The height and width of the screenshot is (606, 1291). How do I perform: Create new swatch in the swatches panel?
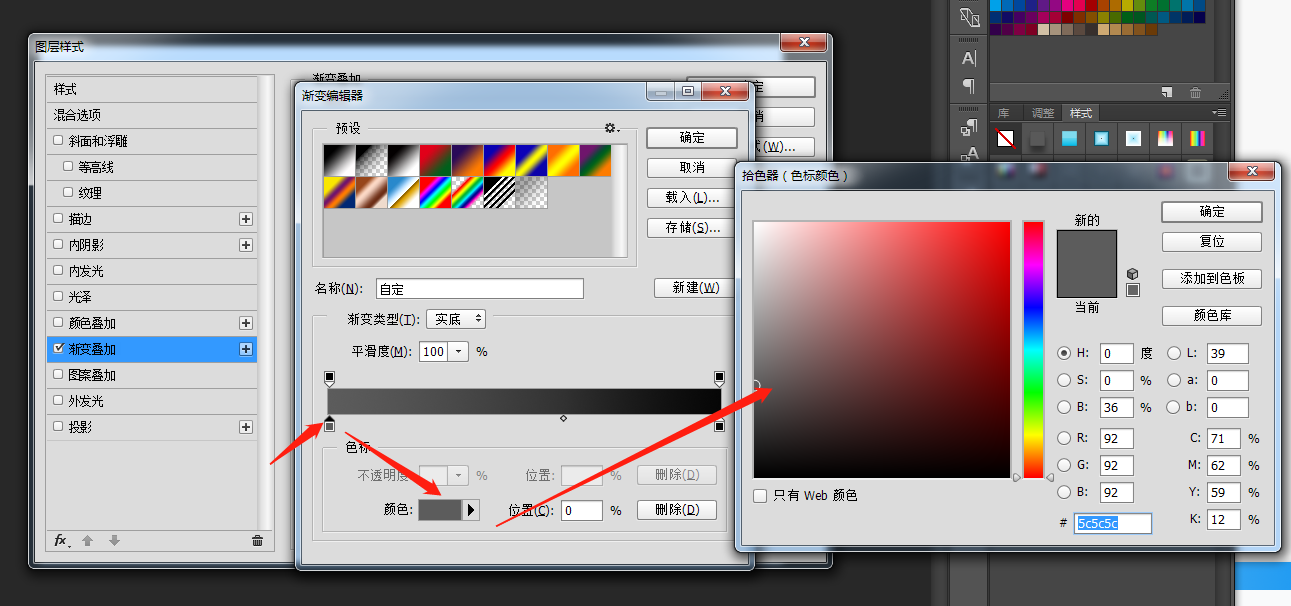coord(1167,92)
